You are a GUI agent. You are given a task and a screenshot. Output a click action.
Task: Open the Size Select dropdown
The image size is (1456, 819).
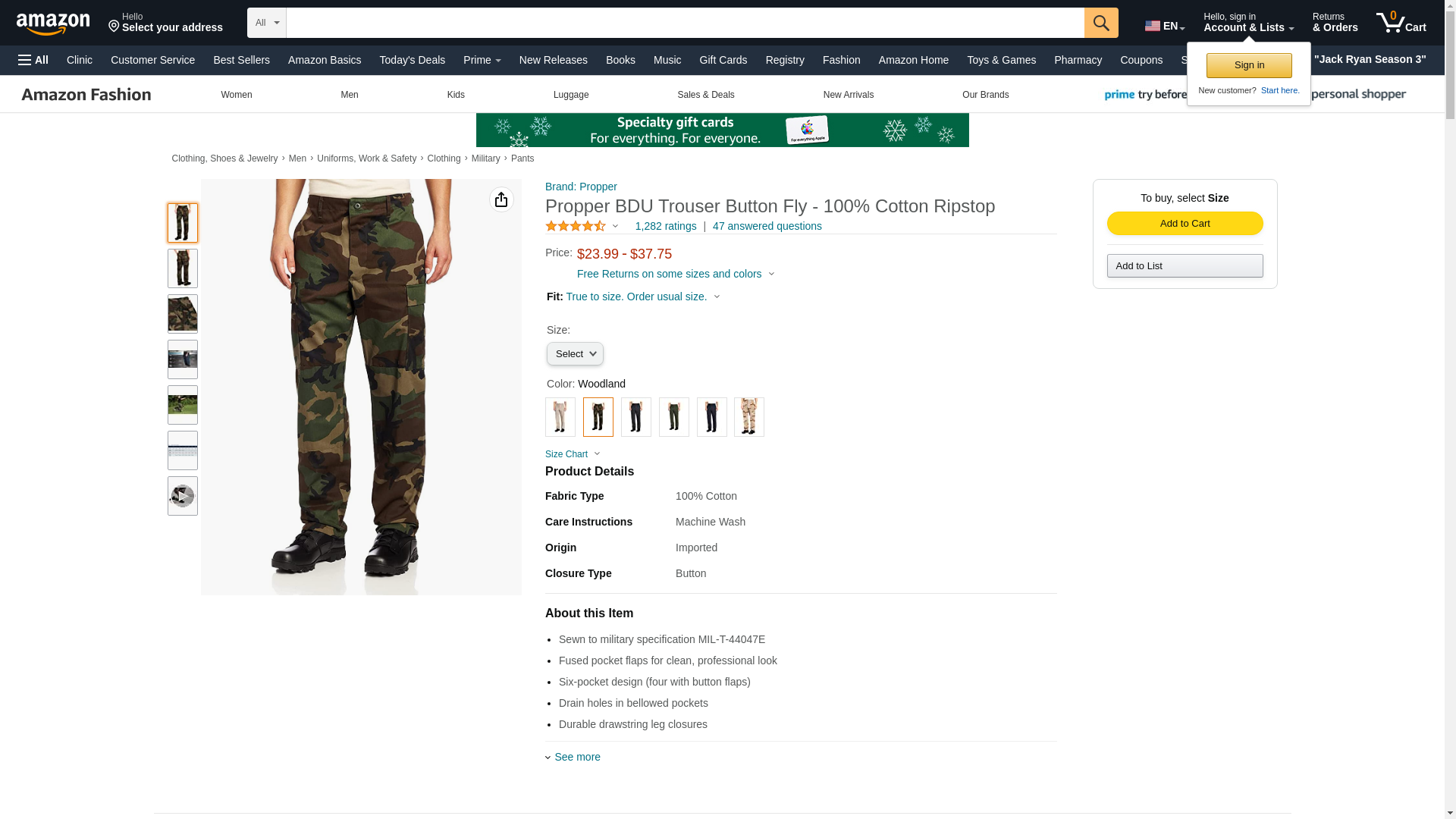(575, 354)
